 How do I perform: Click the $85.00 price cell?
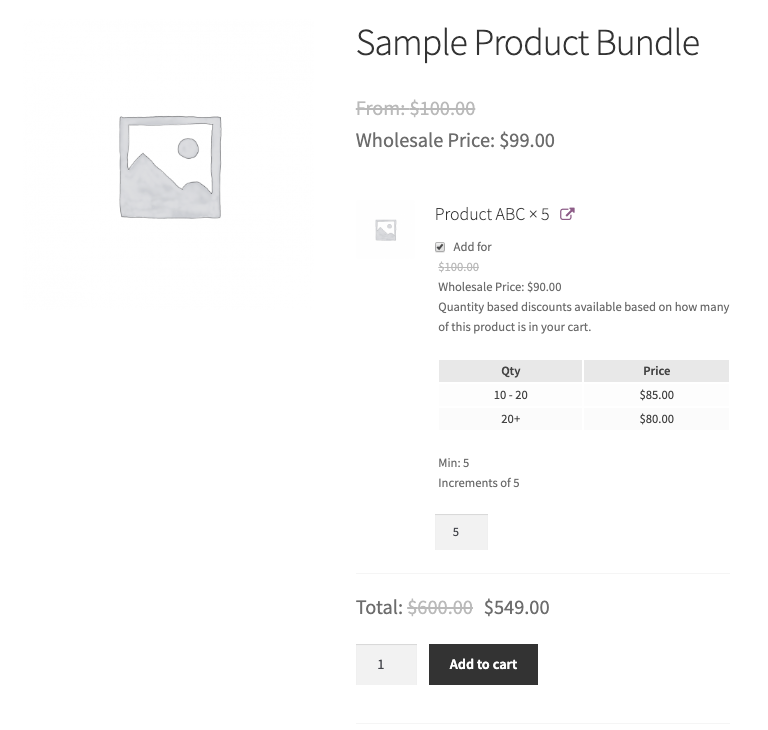pyautogui.click(x=656, y=395)
